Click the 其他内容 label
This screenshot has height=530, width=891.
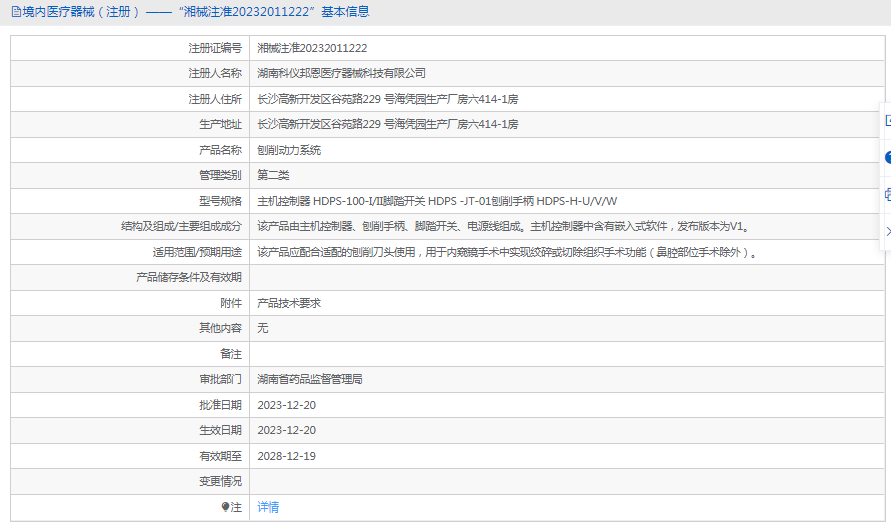220,328
